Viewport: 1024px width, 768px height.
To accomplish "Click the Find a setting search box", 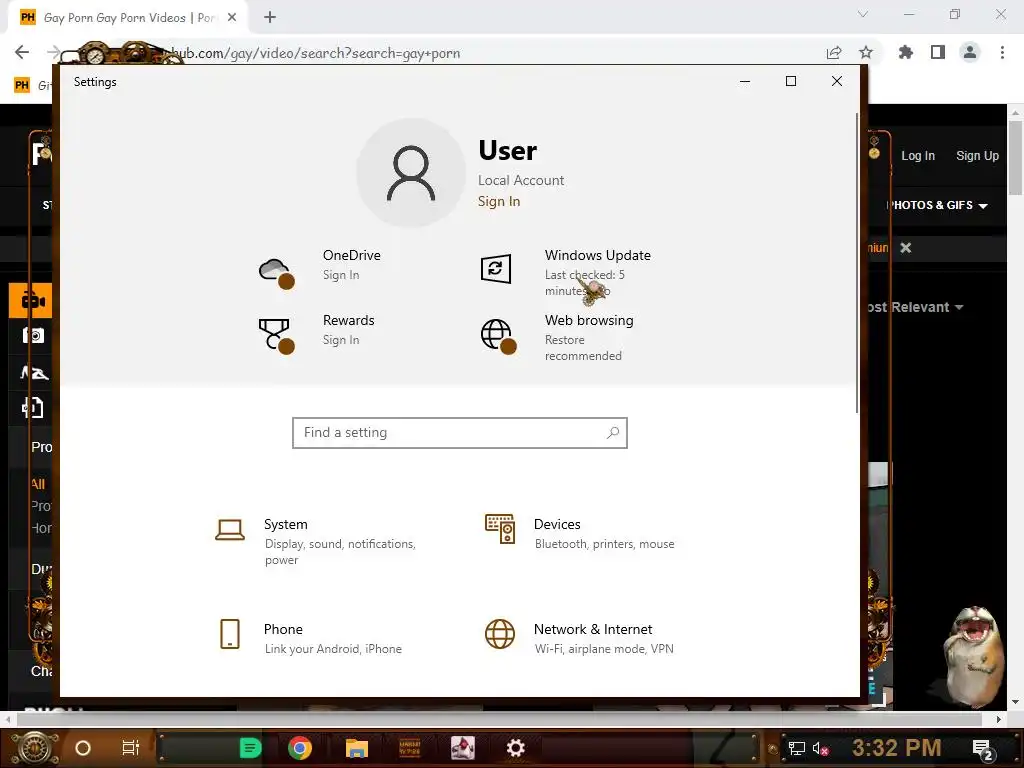I will (x=460, y=433).
